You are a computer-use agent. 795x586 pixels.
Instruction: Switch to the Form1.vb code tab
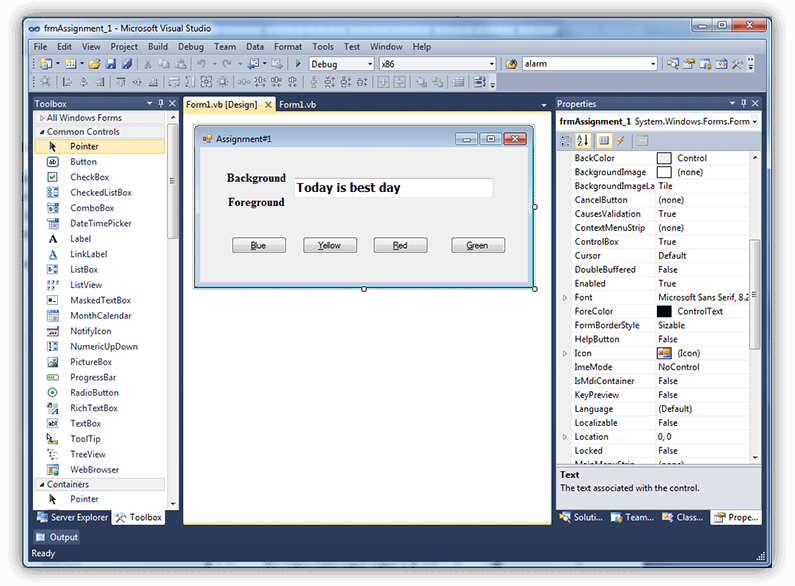pyautogui.click(x=298, y=104)
